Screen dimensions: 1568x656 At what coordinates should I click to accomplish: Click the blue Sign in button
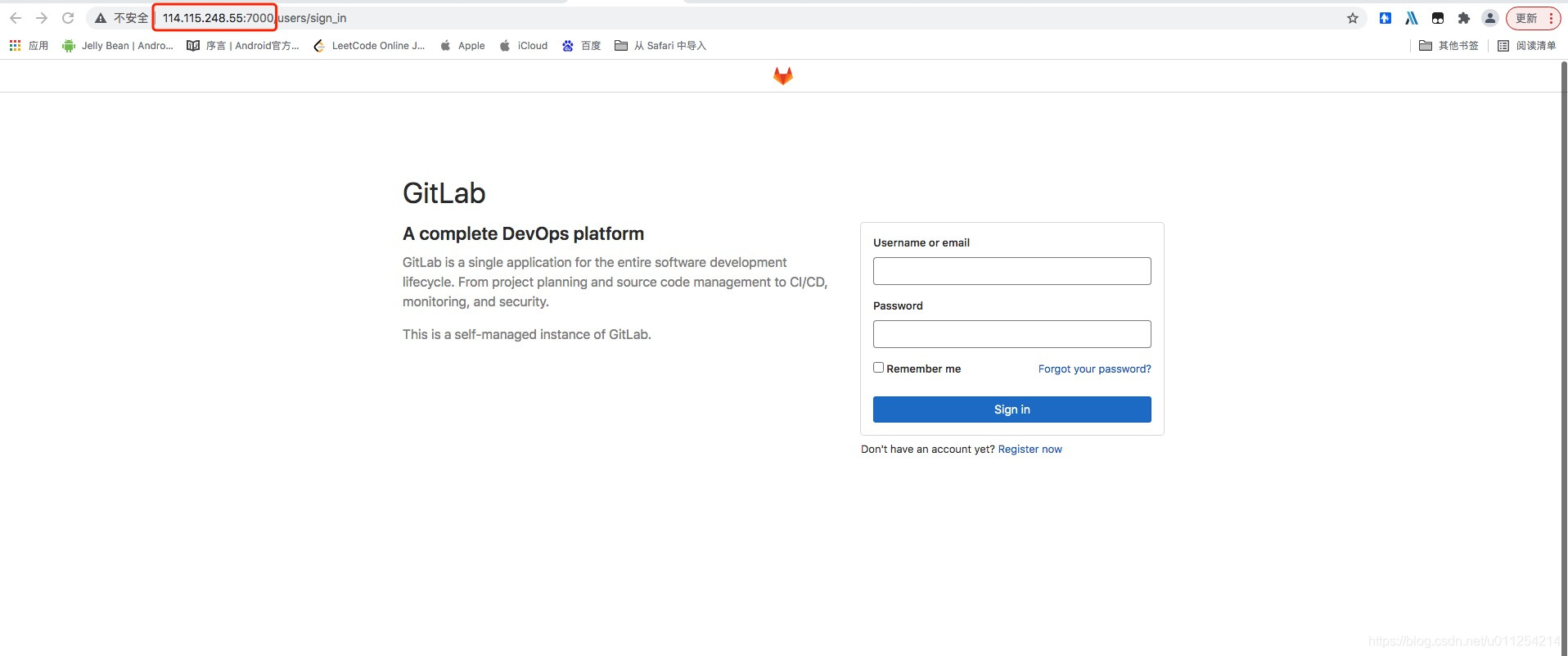tap(1012, 409)
